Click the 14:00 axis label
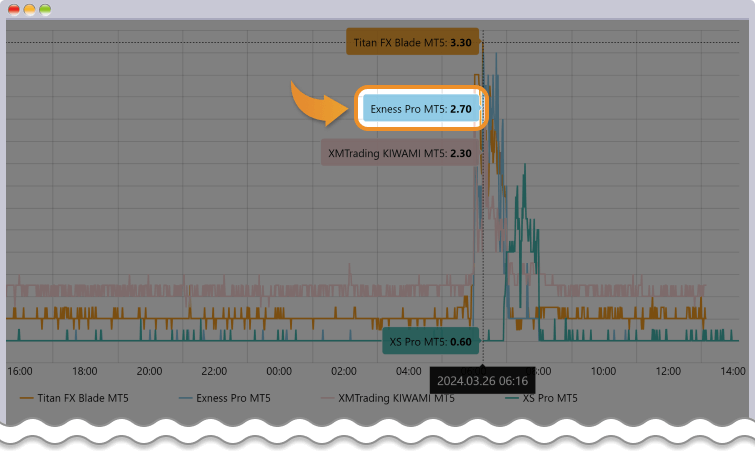 click(733, 371)
